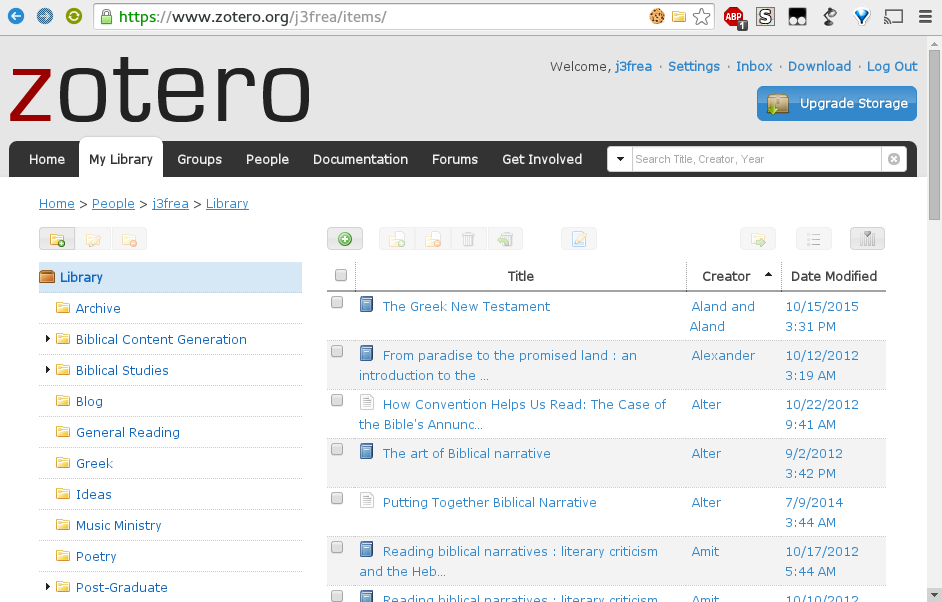Viewport: 942px width, 602px height.
Task: Check the box for Reading biblical narratives dated 10/17/2012
Action: pos(337,547)
